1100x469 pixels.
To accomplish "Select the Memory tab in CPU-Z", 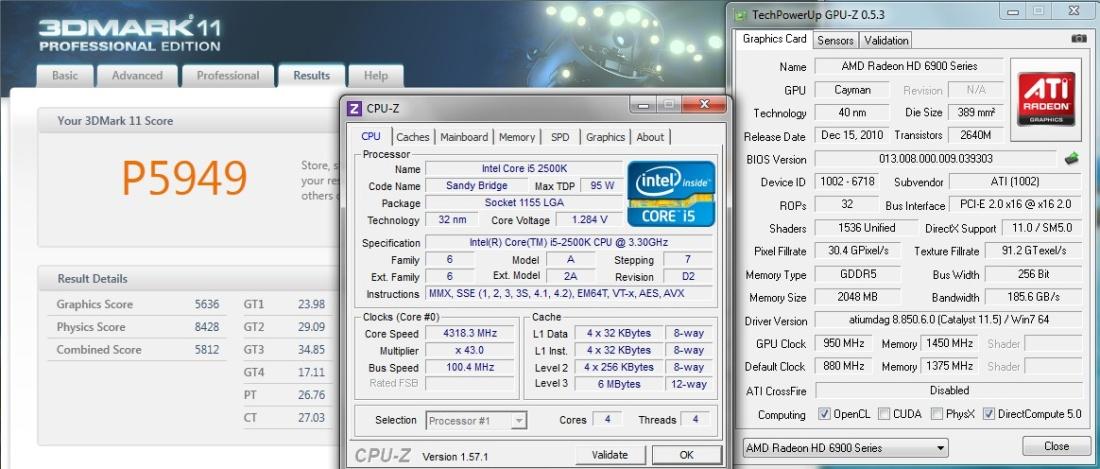I will (517, 137).
